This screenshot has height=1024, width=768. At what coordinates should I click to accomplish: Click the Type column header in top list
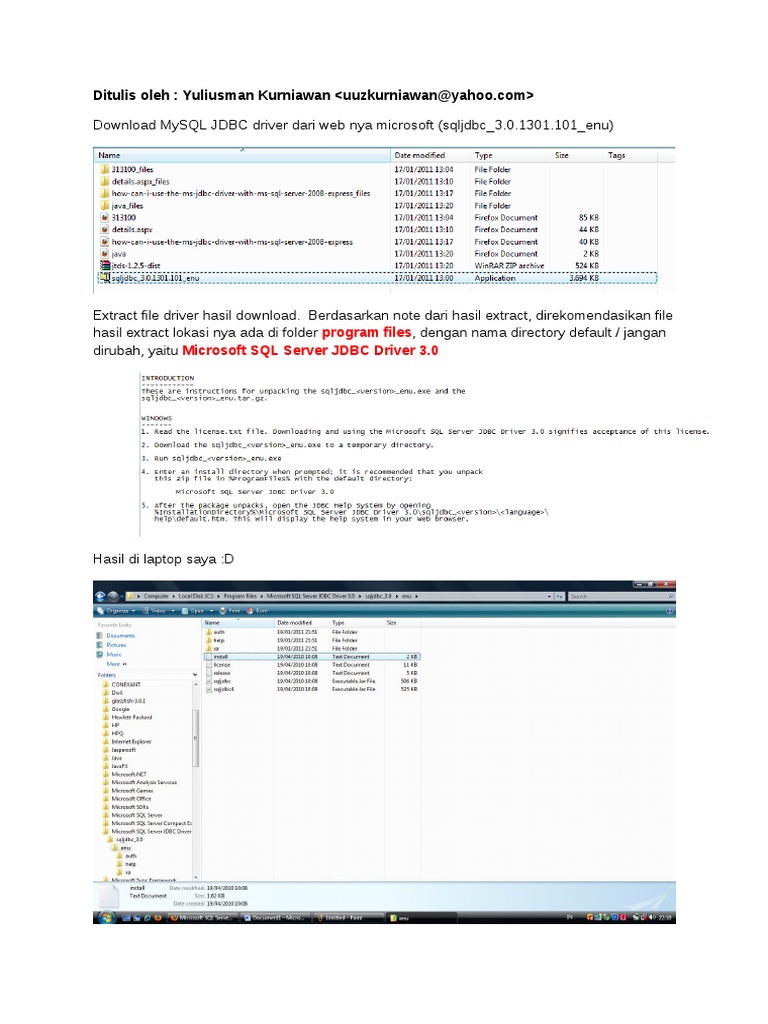pos(509,155)
